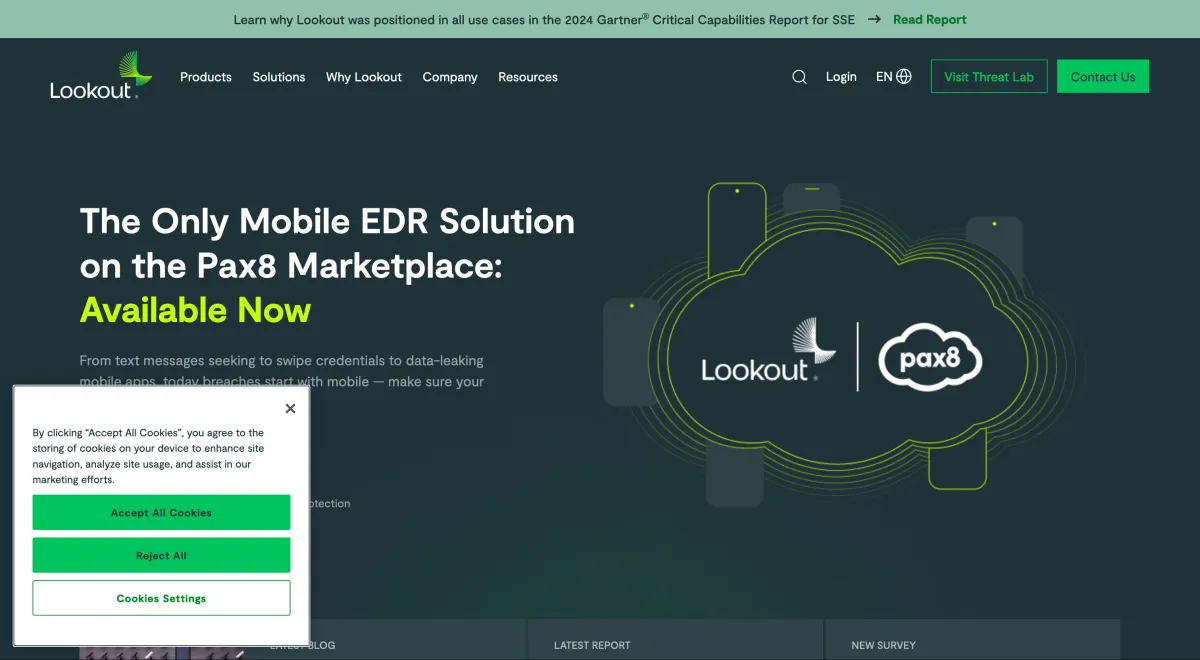Image resolution: width=1200 pixels, height=660 pixels.
Task: Click the Contact Us button
Action: 1103,77
